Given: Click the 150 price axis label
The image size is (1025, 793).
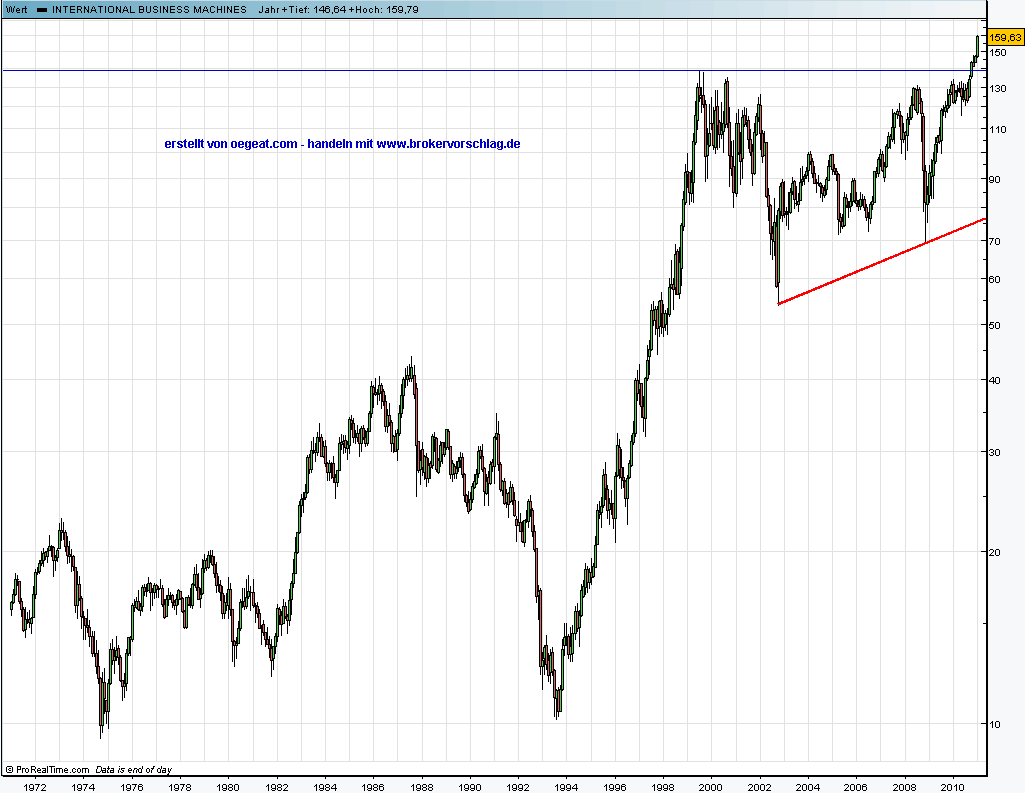Looking at the screenshot, I should click(x=998, y=52).
